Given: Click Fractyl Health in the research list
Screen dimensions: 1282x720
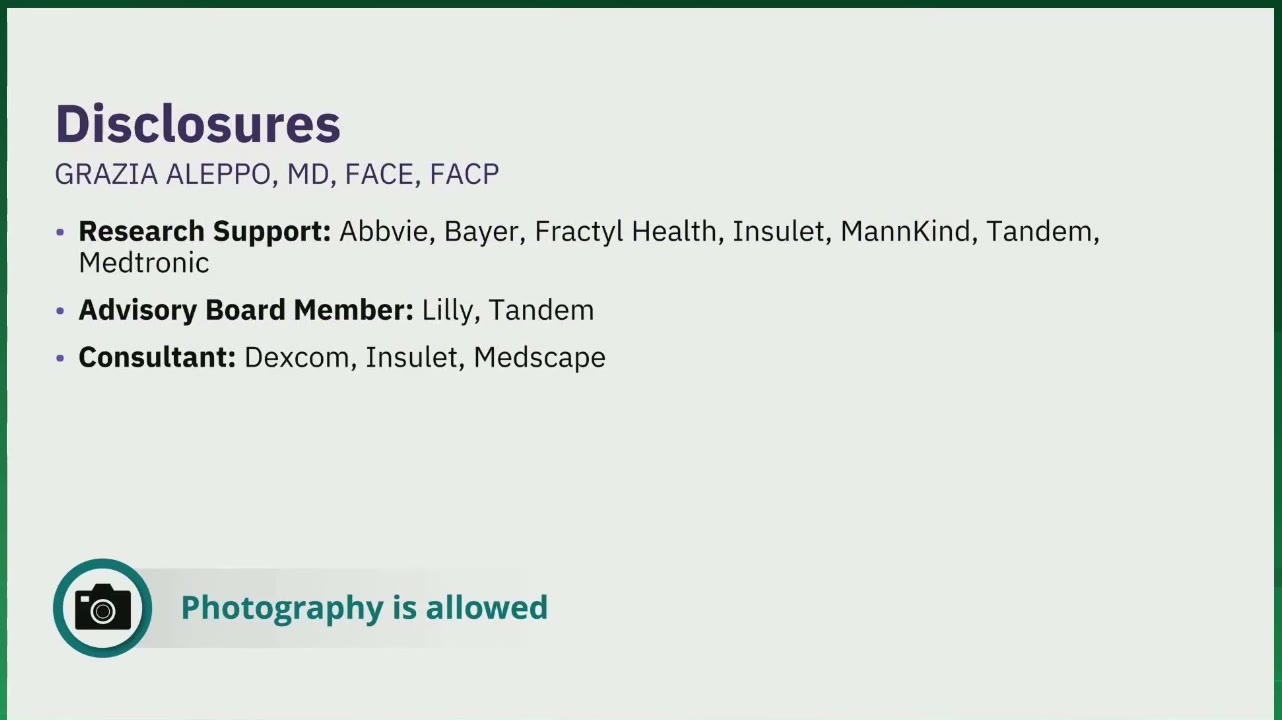Looking at the screenshot, I should 625,232.
